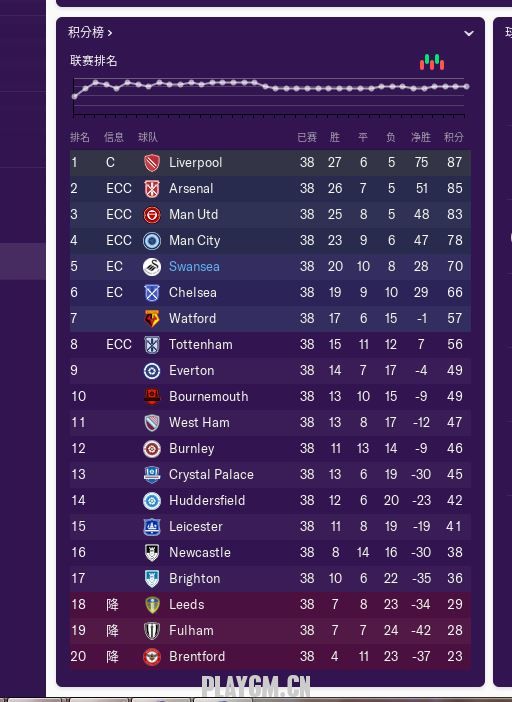Sort table by 积分 column header
512x702 pixels.
pos(453,137)
